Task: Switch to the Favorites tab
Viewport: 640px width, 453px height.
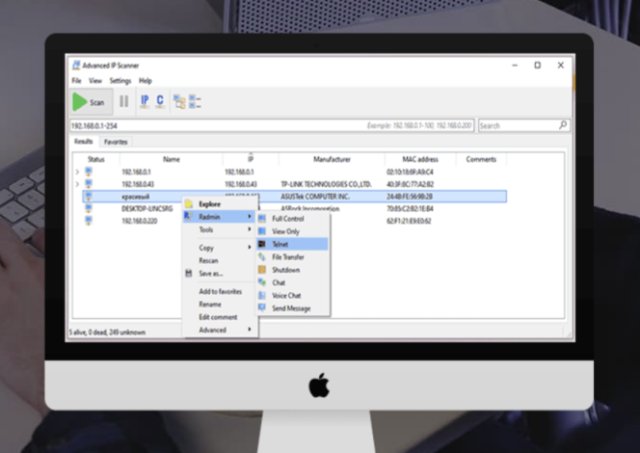Action: coord(116,142)
